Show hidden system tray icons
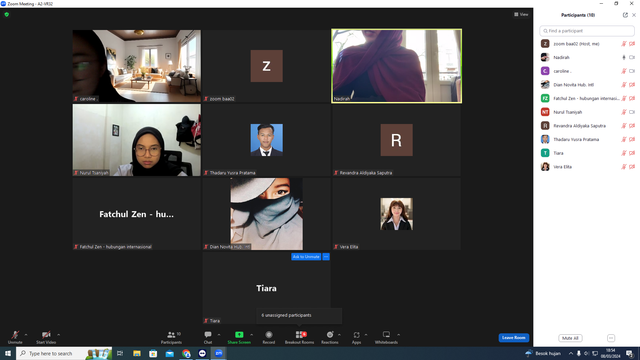Image resolution: width=640 pixels, height=360 pixels. click(571, 353)
